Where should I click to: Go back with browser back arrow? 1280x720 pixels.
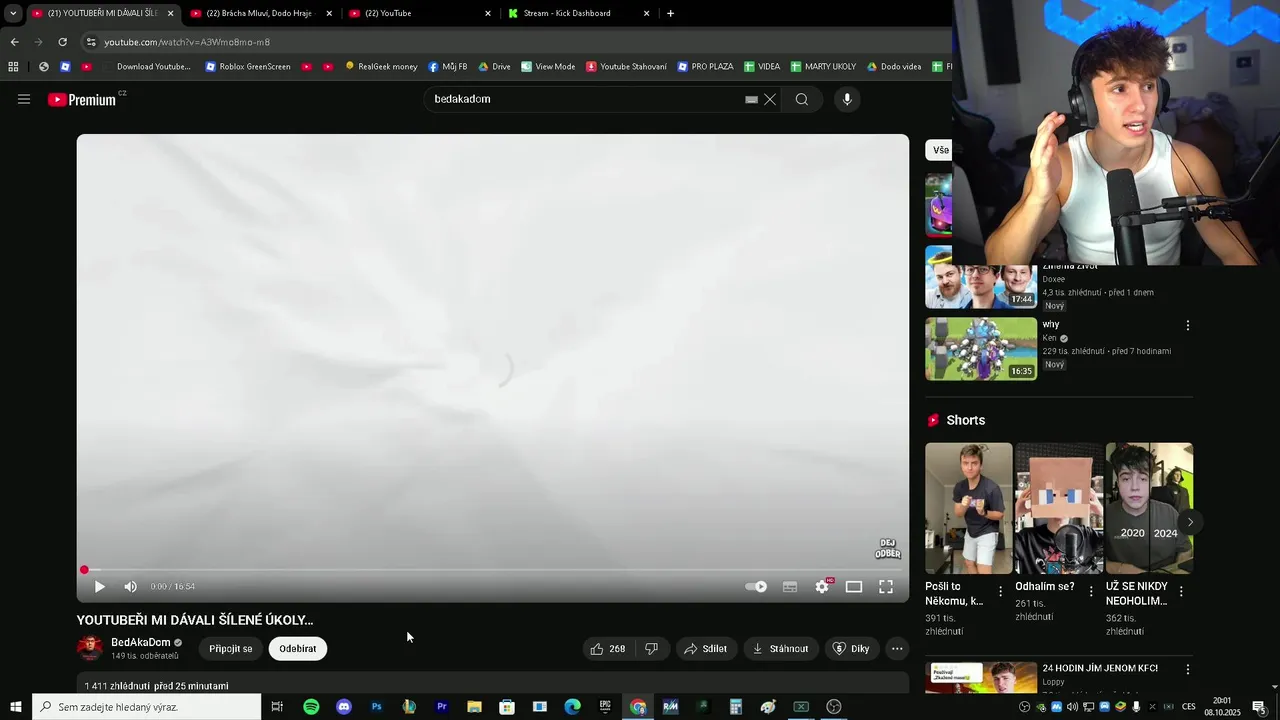coord(14,42)
